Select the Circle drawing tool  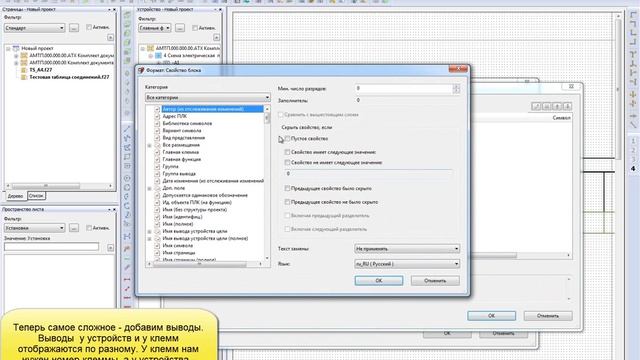click(127, 178)
